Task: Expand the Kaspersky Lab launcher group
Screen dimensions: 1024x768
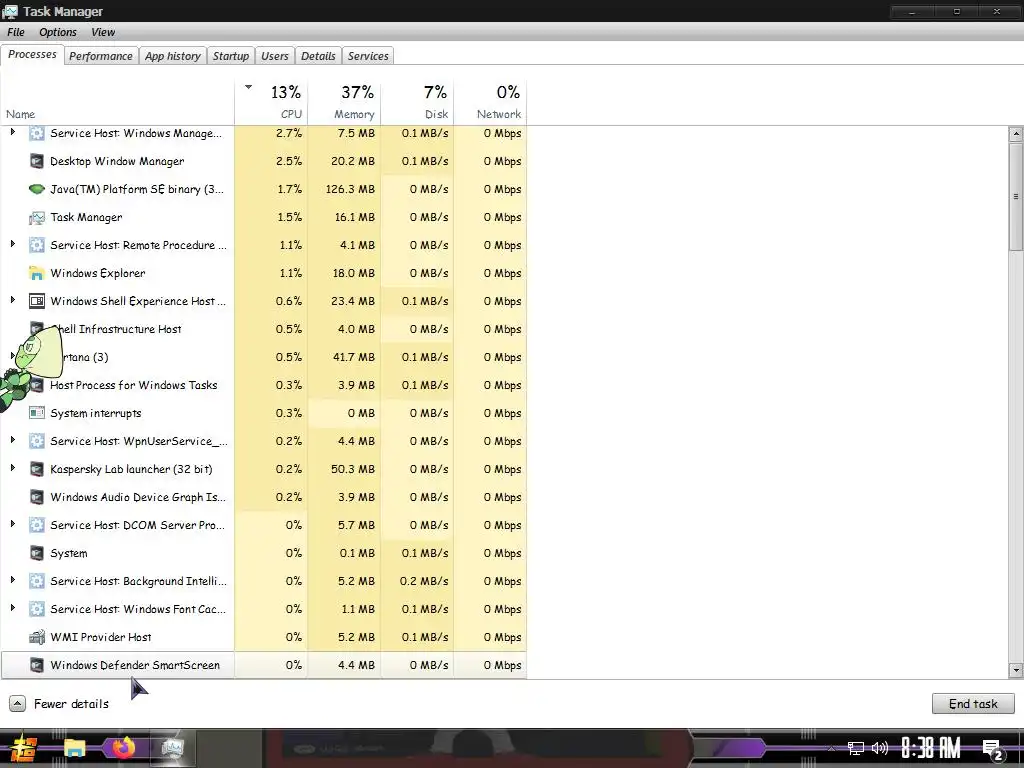Action: [12, 468]
